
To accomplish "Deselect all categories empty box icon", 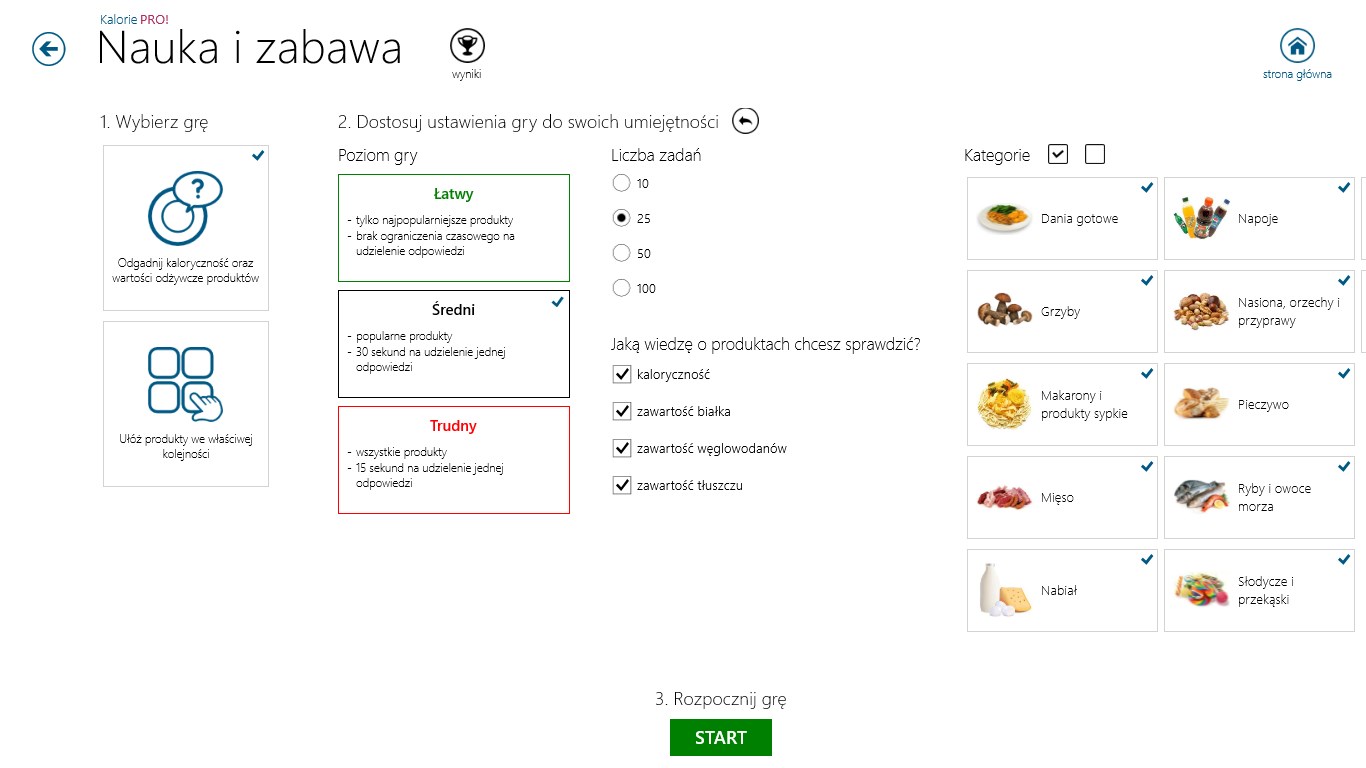I will pos(1095,154).
